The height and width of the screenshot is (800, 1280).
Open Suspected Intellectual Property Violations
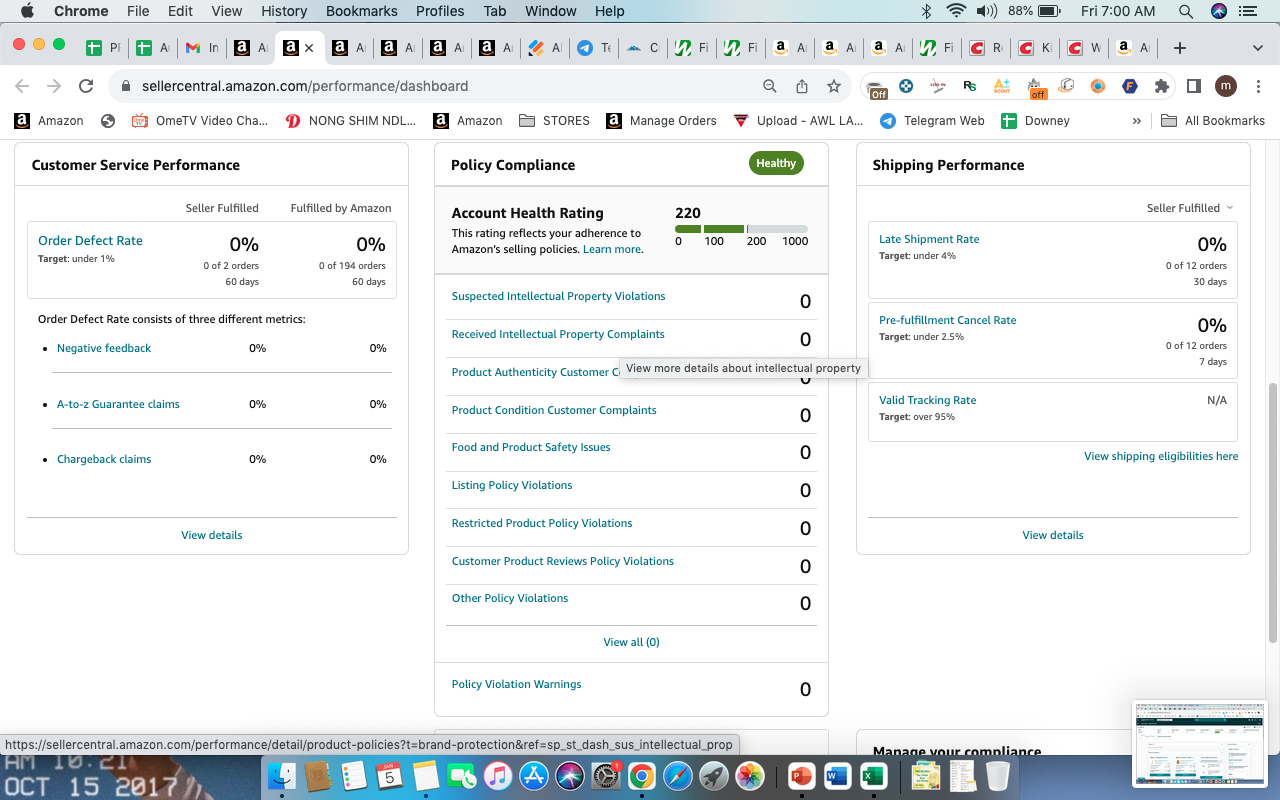(558, 296)
